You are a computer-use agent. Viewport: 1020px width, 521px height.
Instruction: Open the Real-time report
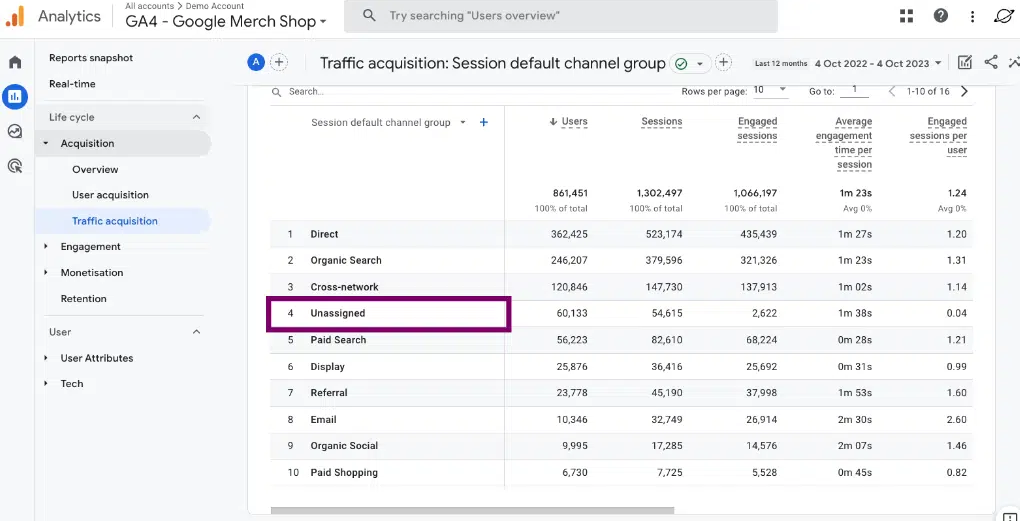tap(72, 84)
